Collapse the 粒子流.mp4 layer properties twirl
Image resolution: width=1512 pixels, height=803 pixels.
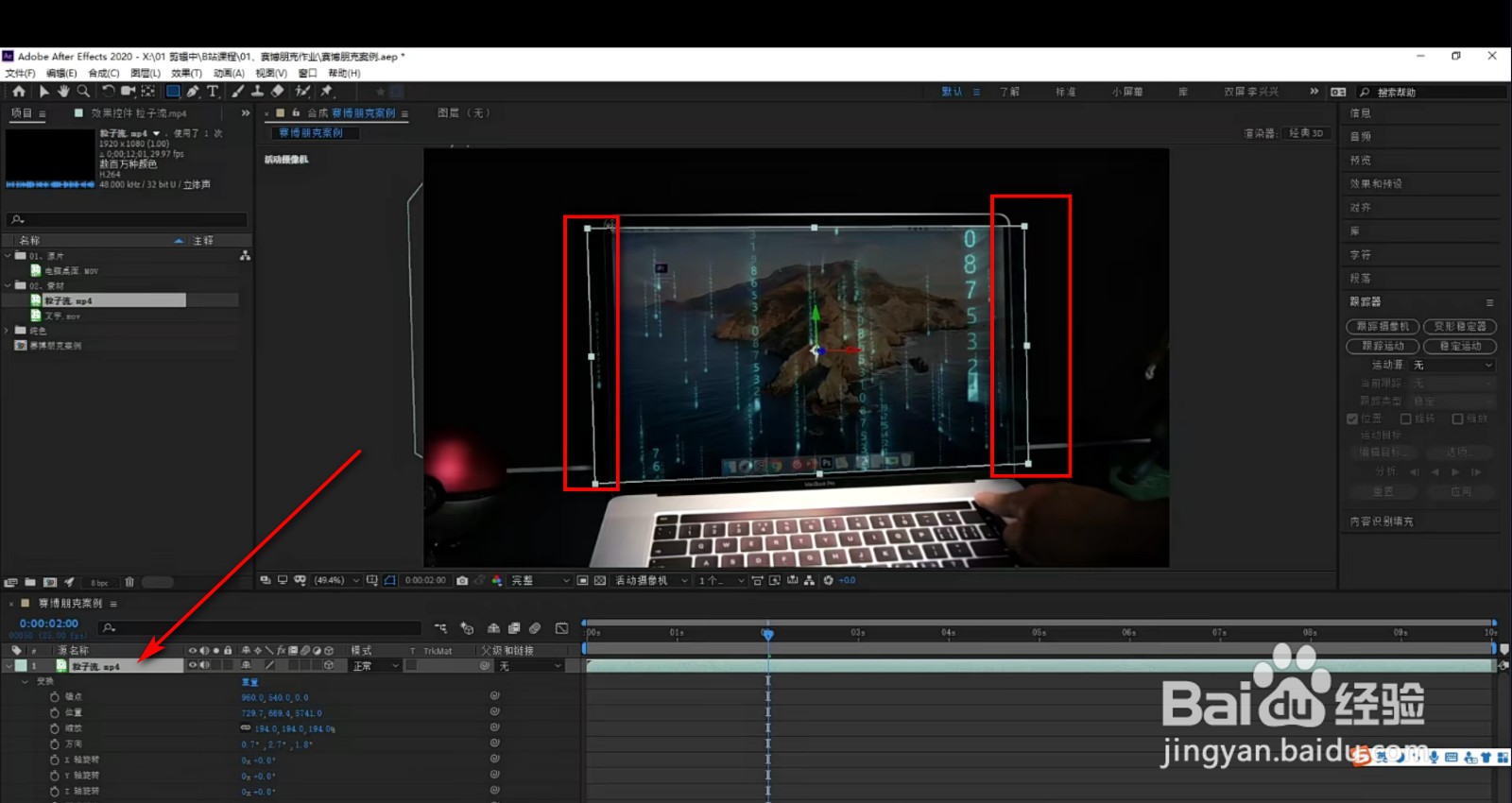[9, 666]
